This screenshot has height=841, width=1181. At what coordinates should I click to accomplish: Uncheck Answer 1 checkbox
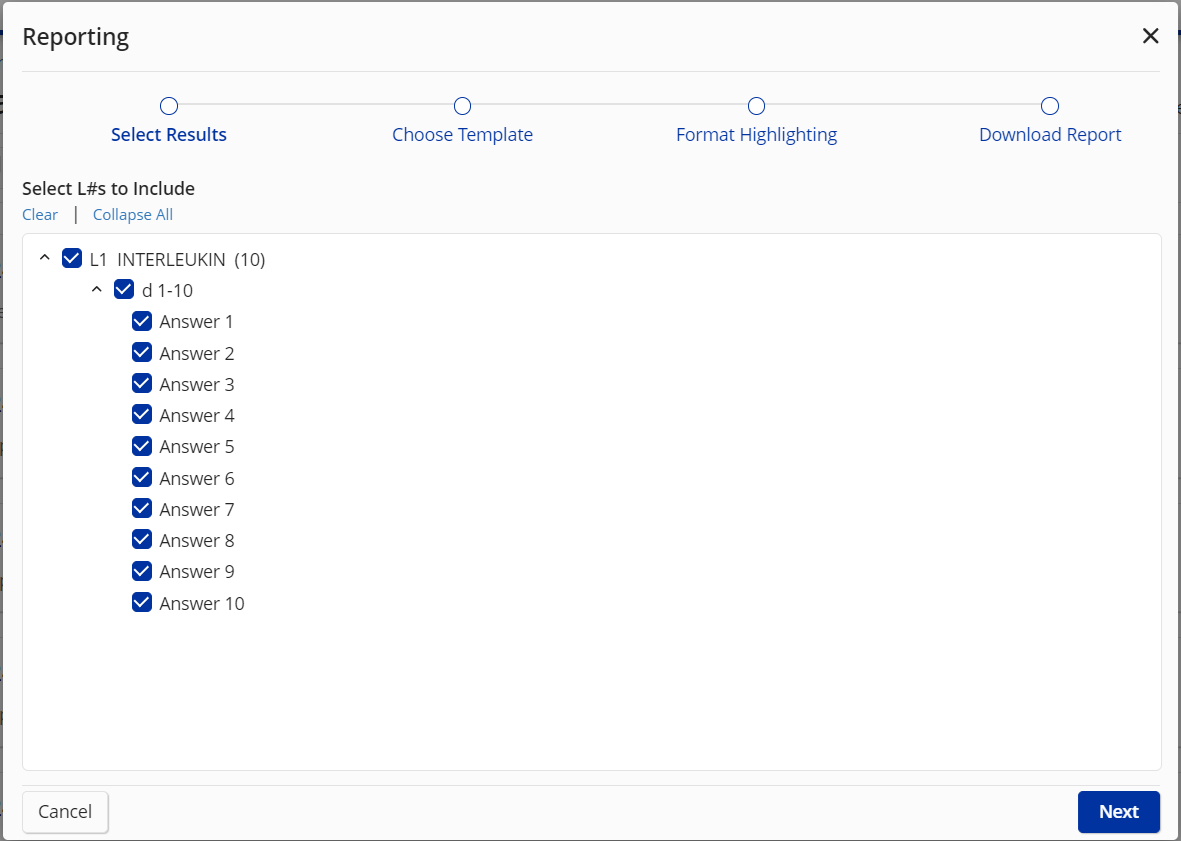point(142,322)
